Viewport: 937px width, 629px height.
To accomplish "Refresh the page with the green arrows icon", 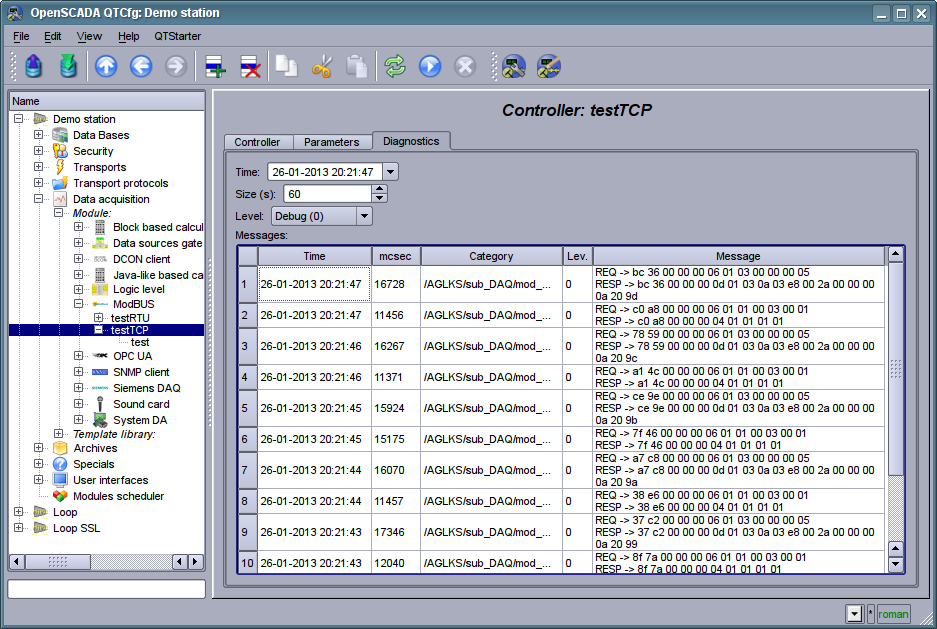I will coord(395,67).
